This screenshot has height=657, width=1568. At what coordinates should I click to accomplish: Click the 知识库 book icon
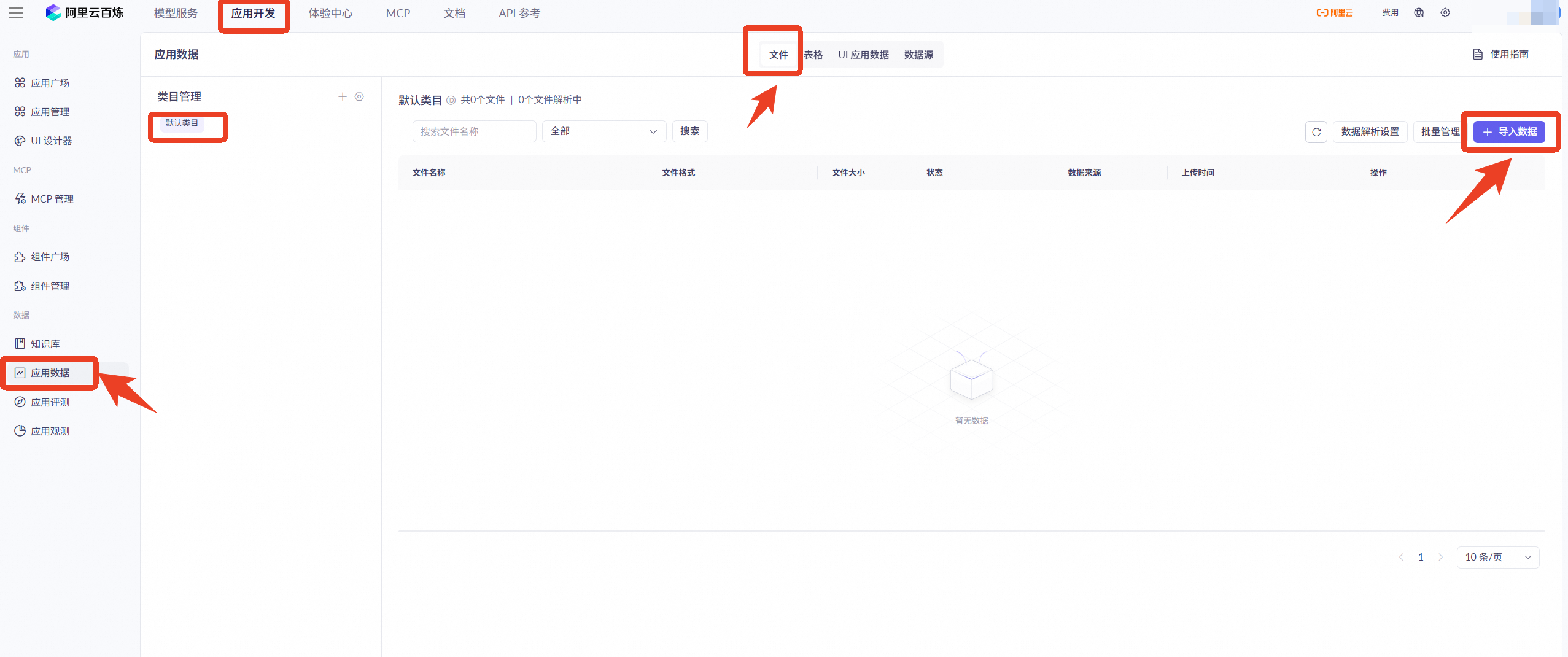click(x=20, y=344)
